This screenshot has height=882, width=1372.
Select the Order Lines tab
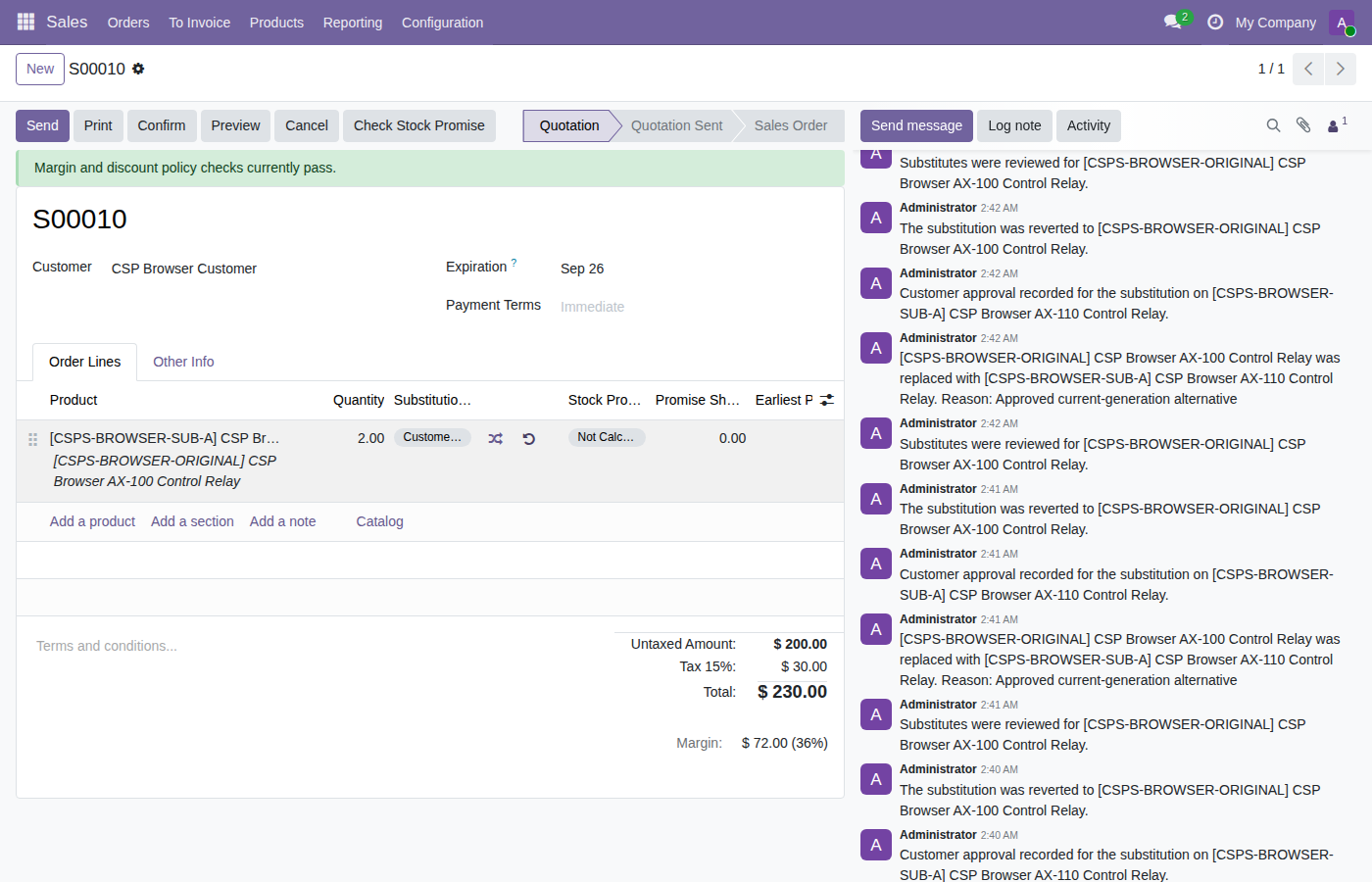coord(85,362)
